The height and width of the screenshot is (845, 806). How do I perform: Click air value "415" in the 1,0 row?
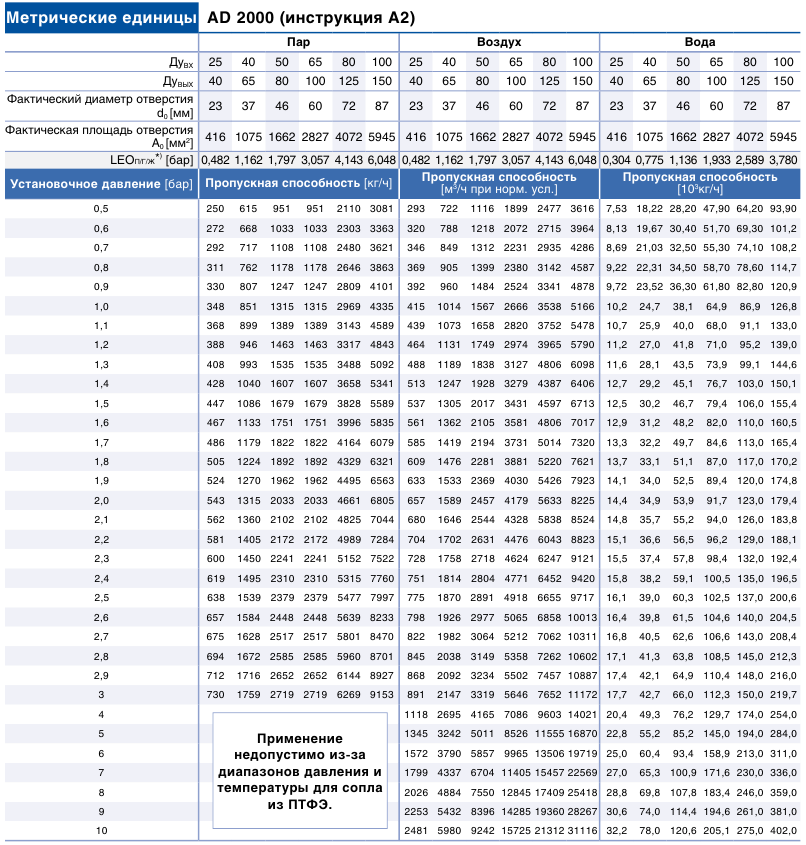[x=416, y=307]
